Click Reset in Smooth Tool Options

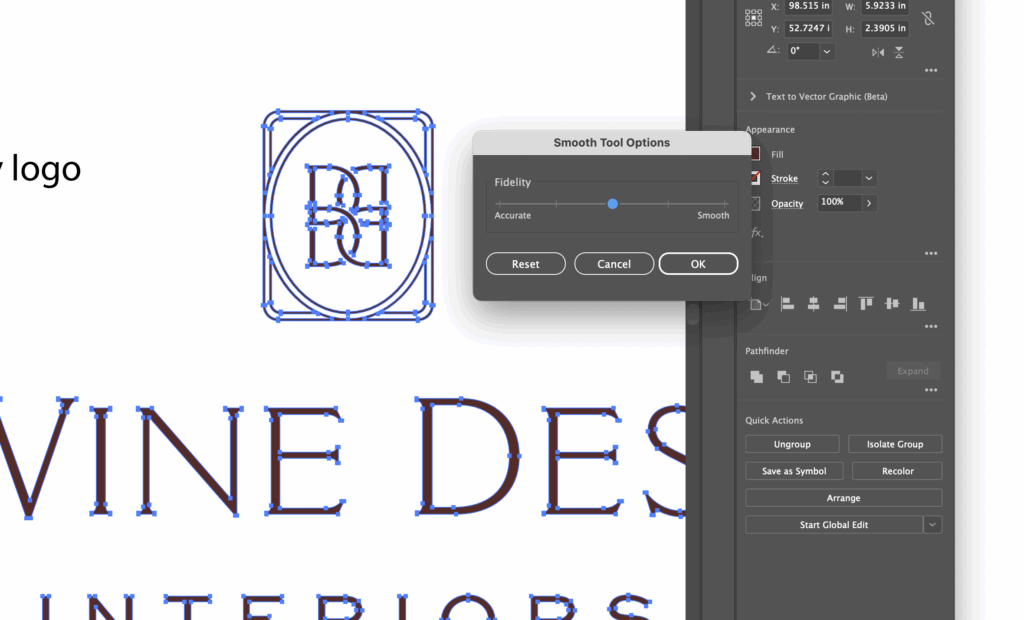[526, 264]
